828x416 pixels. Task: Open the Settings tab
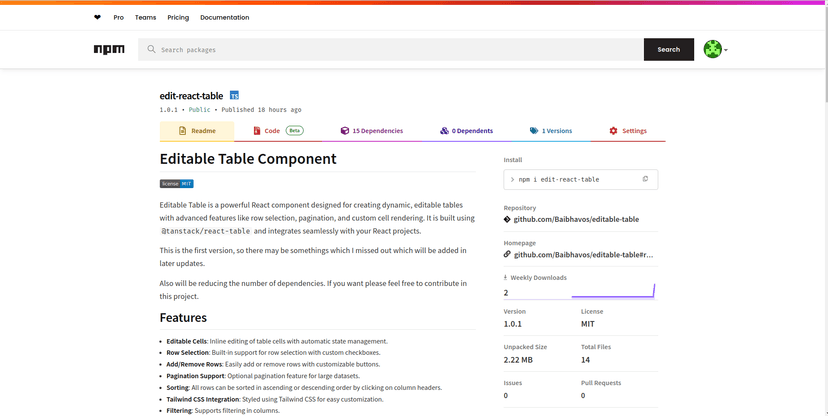click(628, 131)
